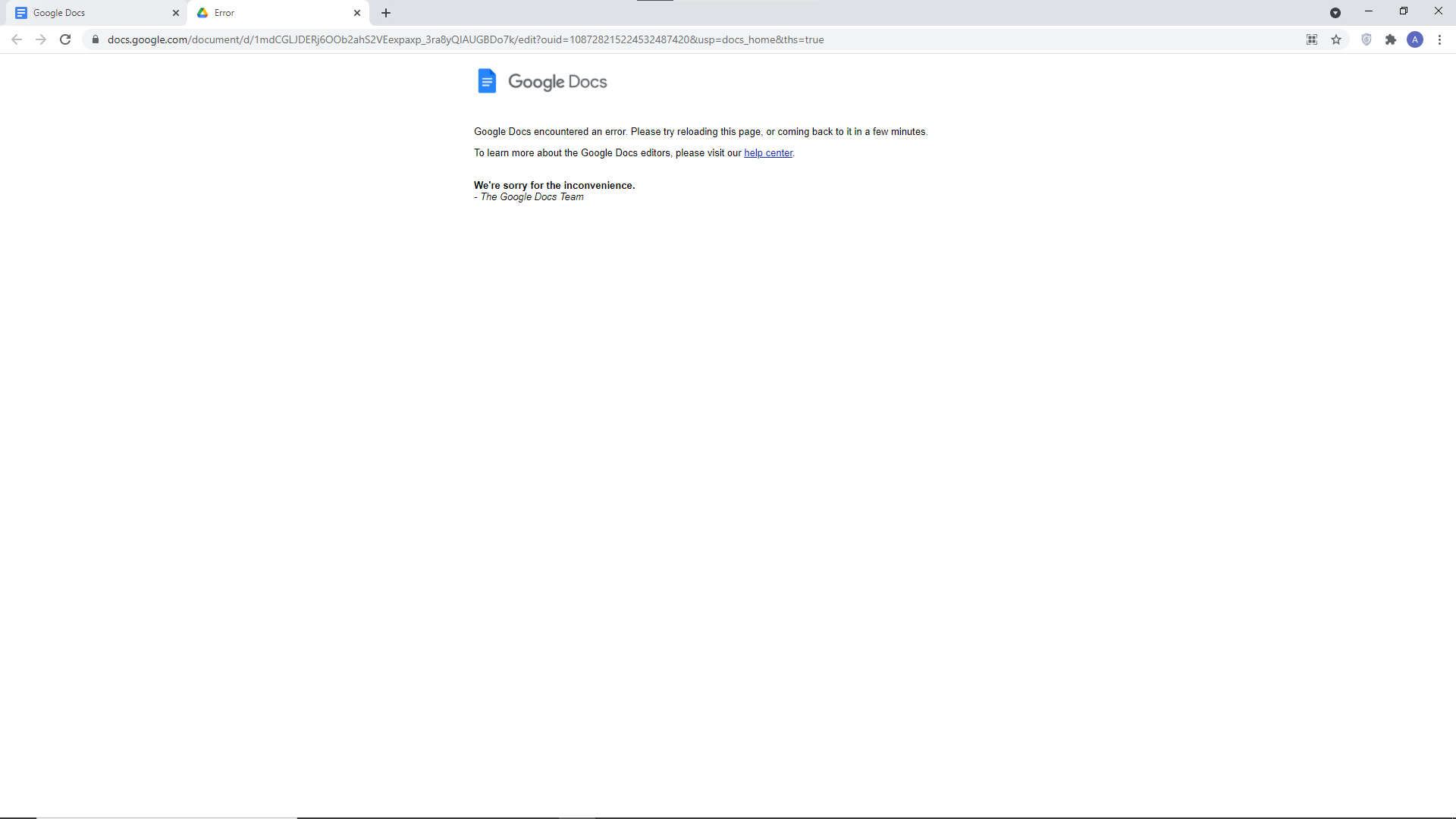This screenshot has width=1456, height=819.
Task: Reload the current page
Action: [x=65, y=39]
